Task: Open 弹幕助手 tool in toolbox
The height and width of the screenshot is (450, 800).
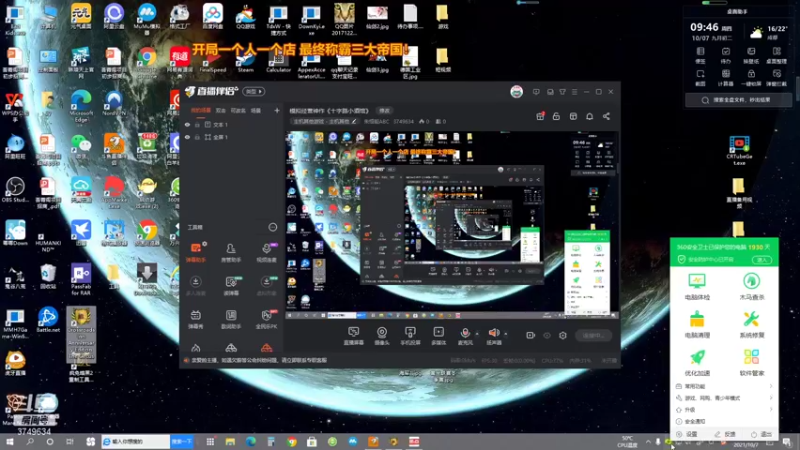Action: click(195, 252)
